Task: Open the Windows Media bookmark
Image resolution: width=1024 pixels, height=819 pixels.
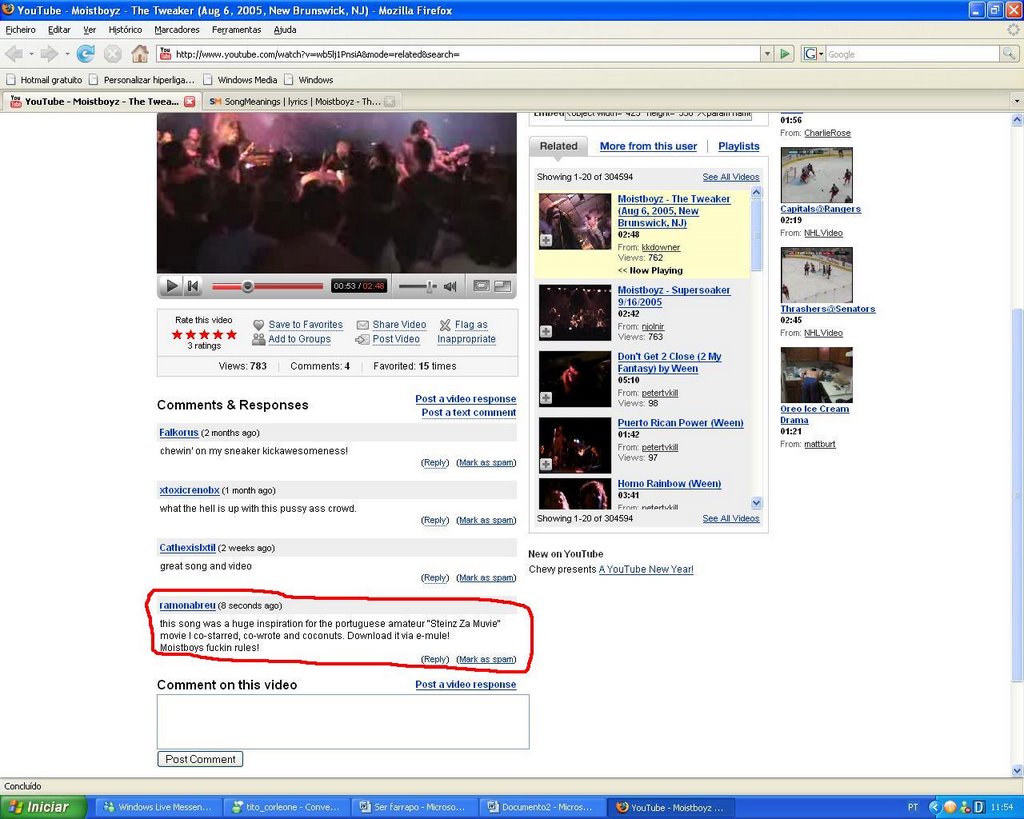Action: click(240, 80)
